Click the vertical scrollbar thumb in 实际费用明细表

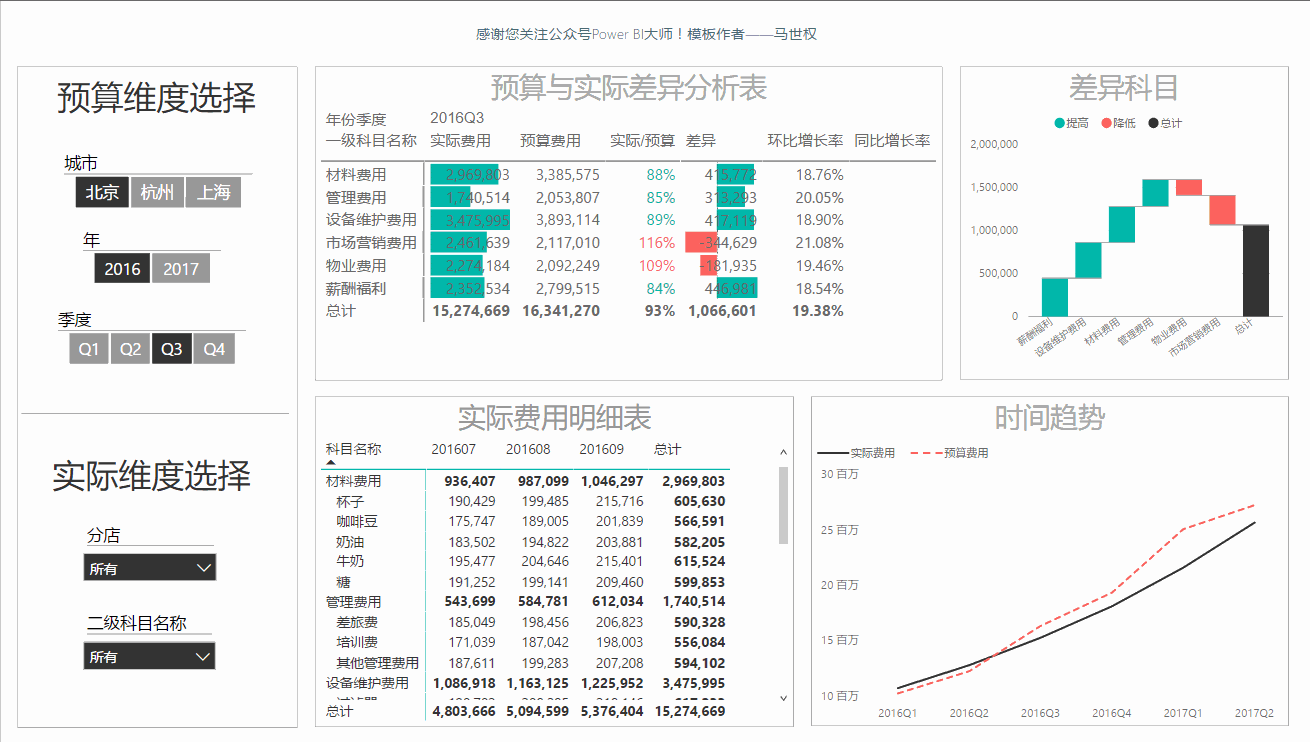[x=783, y=505]
